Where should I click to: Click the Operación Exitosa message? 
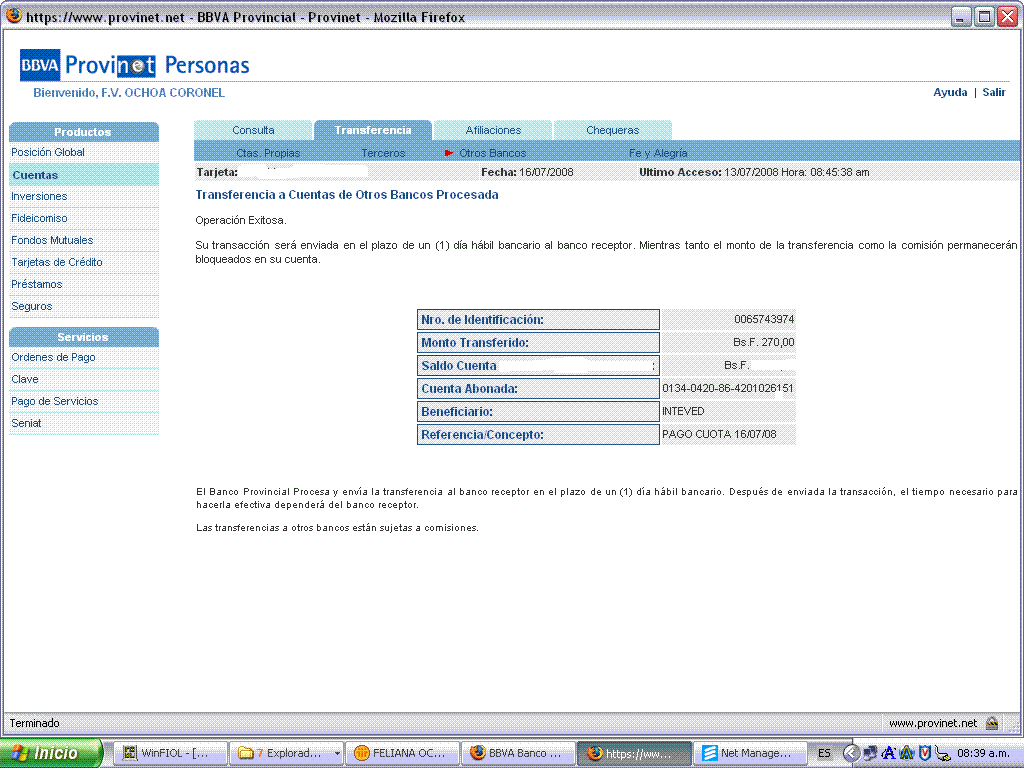[x=241, y=220]
